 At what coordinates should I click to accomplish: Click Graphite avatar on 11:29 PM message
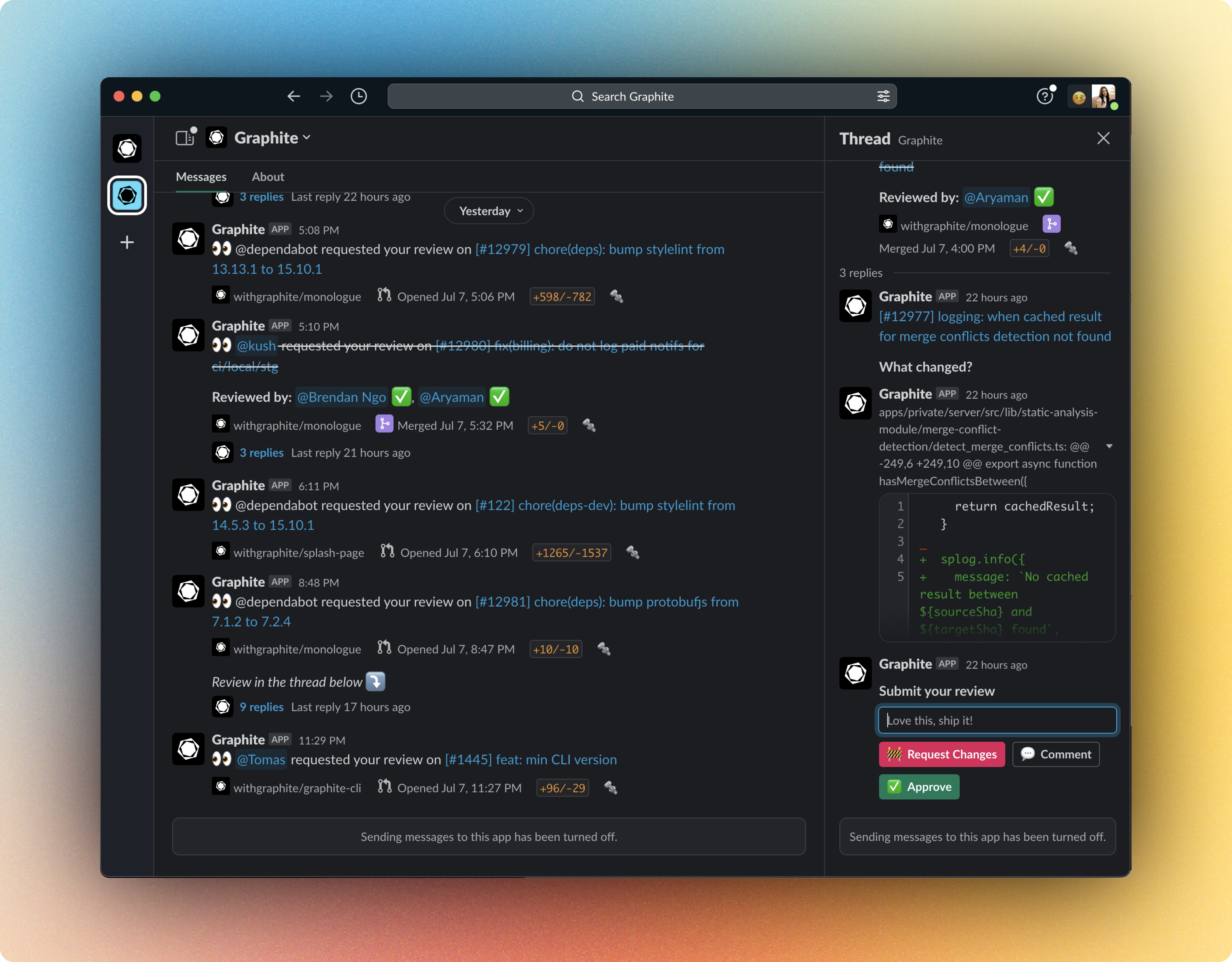pos(189,749)
